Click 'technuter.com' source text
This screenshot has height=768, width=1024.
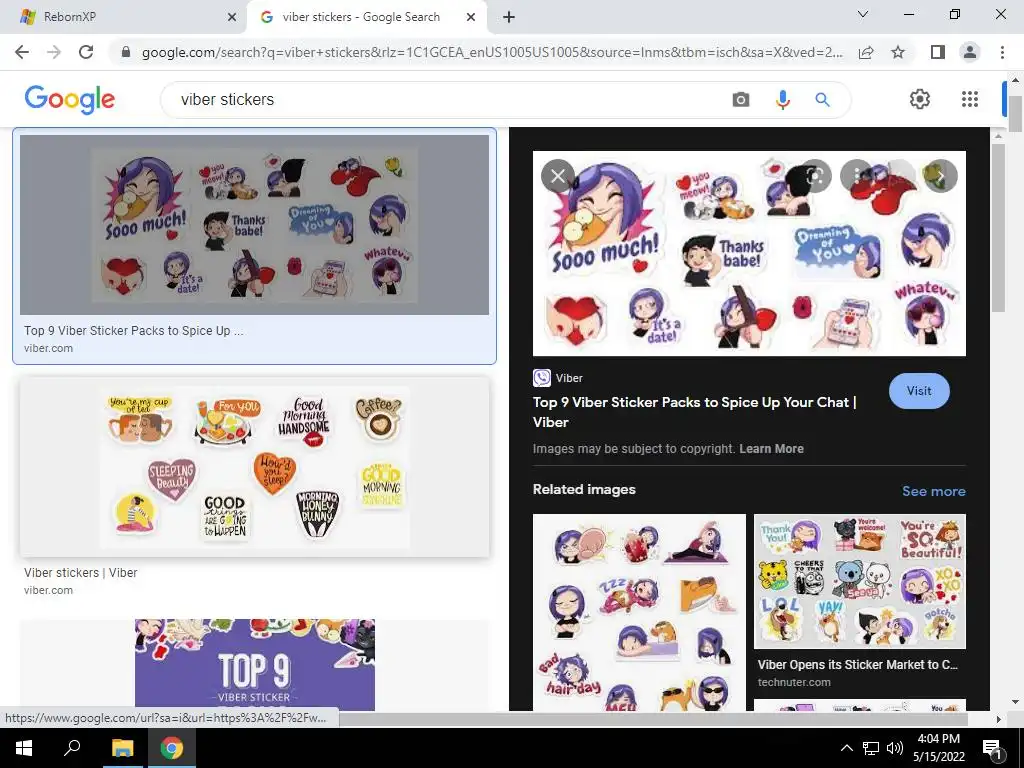(794, 682)
